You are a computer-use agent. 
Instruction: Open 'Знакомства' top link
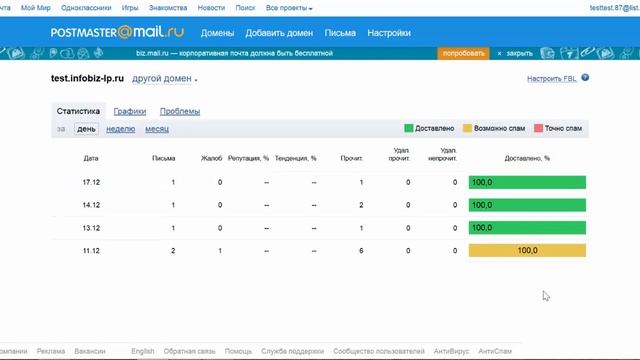168,8
